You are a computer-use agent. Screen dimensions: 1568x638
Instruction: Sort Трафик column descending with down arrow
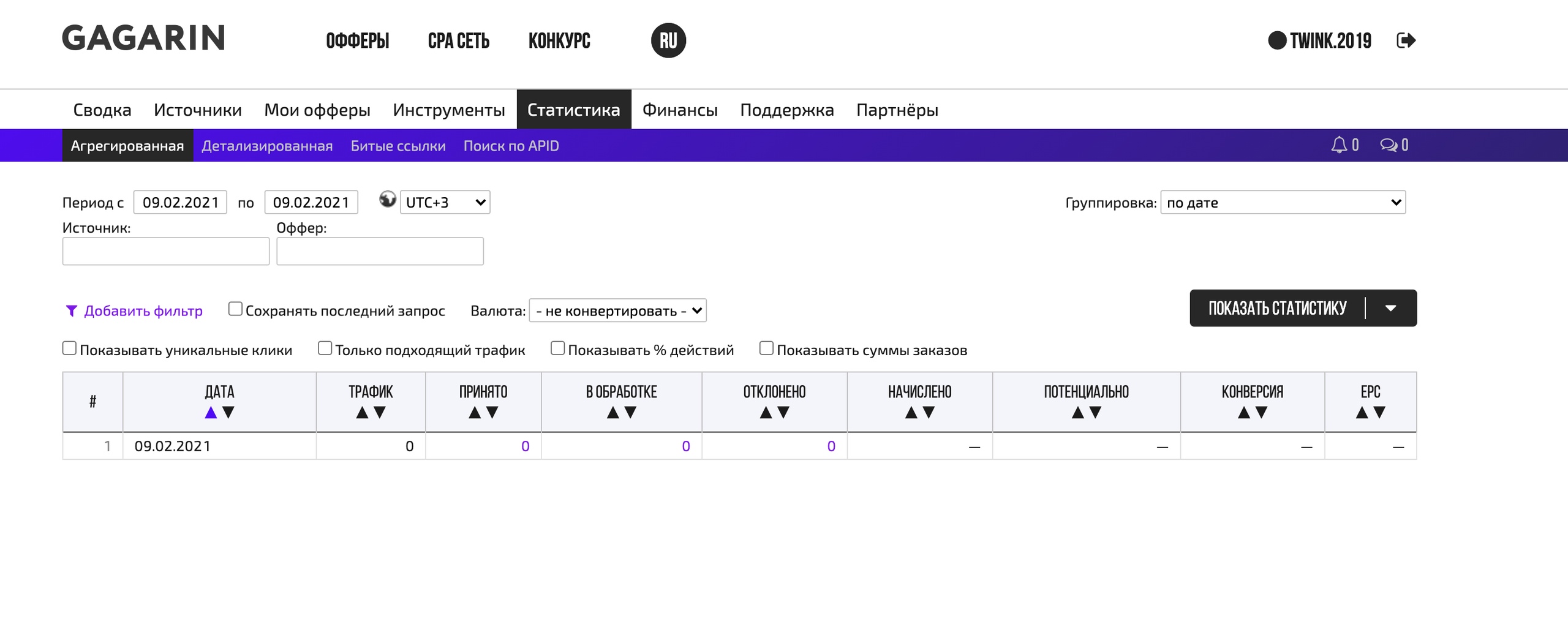380,413
